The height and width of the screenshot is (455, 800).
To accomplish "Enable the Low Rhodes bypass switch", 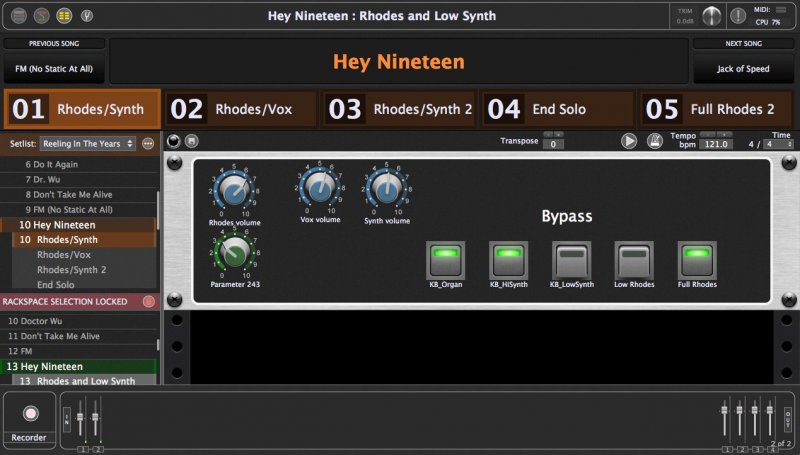I will pos(631,259).
